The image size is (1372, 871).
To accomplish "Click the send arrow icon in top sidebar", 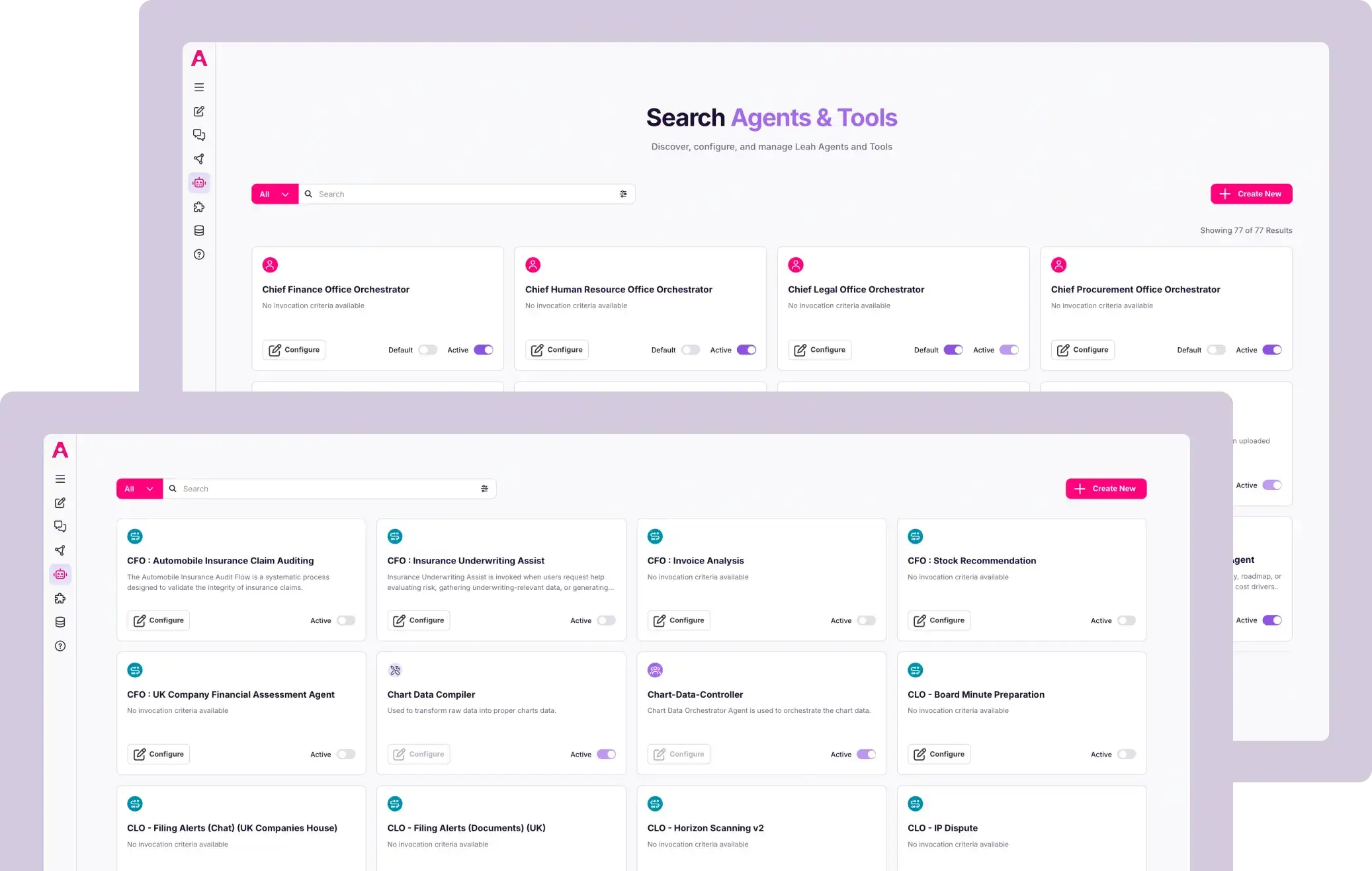I will (x=199, y=159).
